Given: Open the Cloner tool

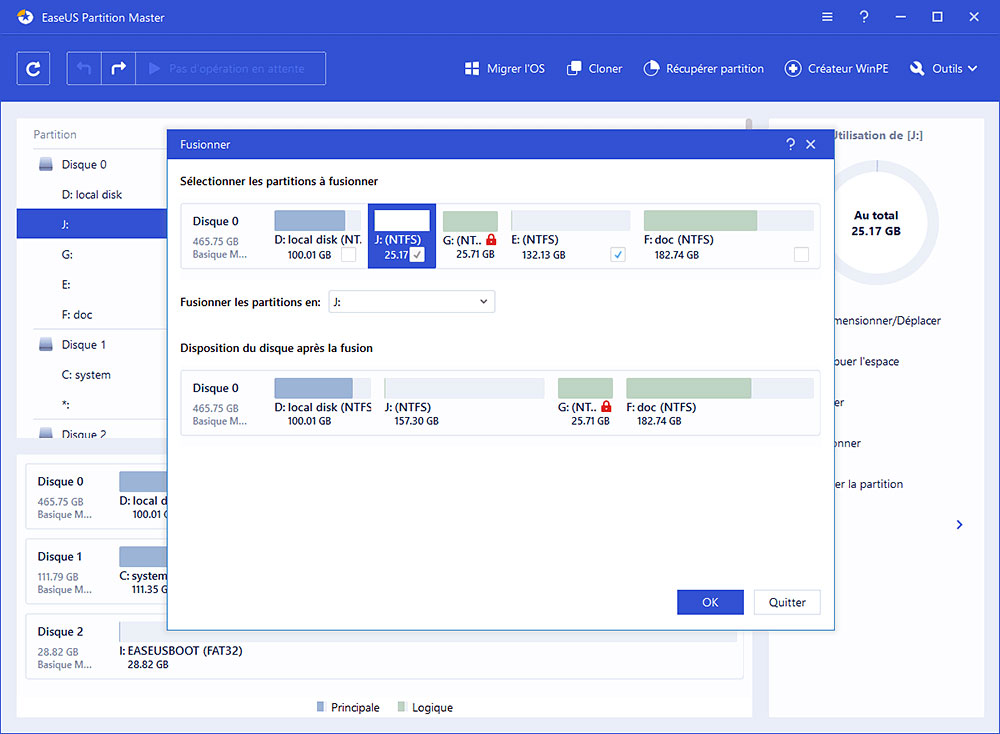Looking at the screenshot, I should tap(594, 68).
